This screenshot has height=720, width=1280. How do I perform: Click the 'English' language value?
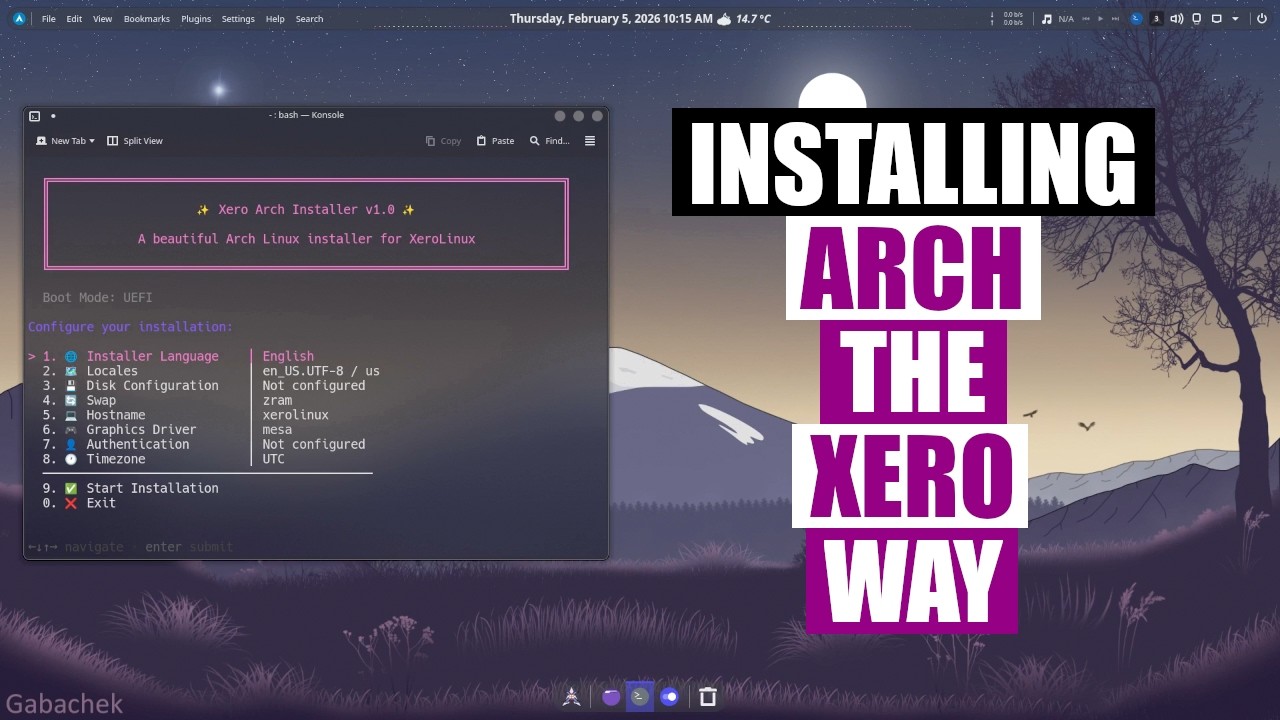point(288,356)
